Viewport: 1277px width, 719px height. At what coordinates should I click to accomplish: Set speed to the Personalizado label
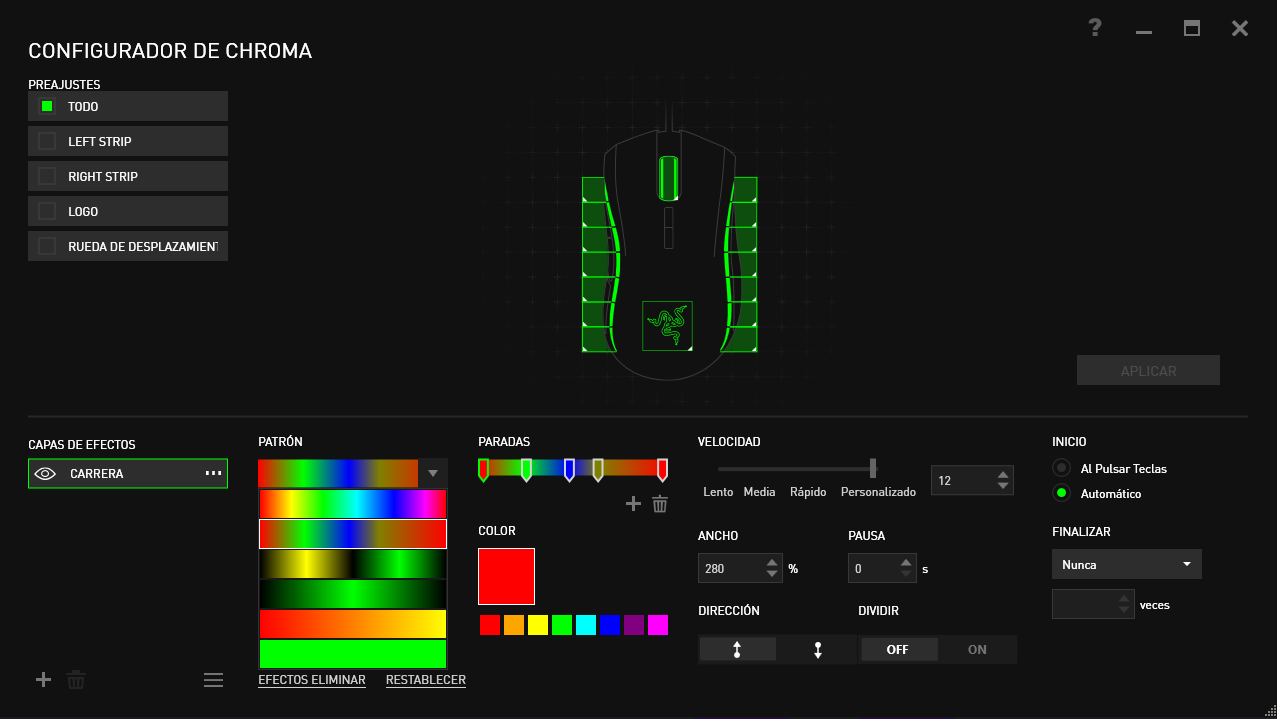click(878, 492)
